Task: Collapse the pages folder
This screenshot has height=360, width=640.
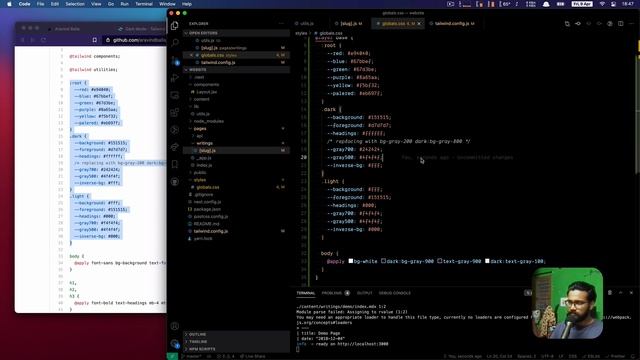Action: click(237, 129)
